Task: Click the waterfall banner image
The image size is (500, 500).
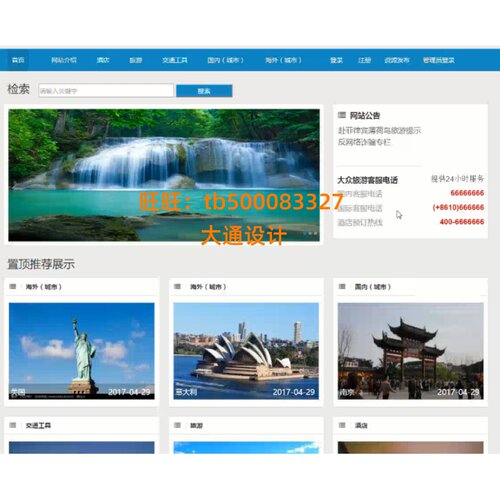Action: tap(164, 175)
